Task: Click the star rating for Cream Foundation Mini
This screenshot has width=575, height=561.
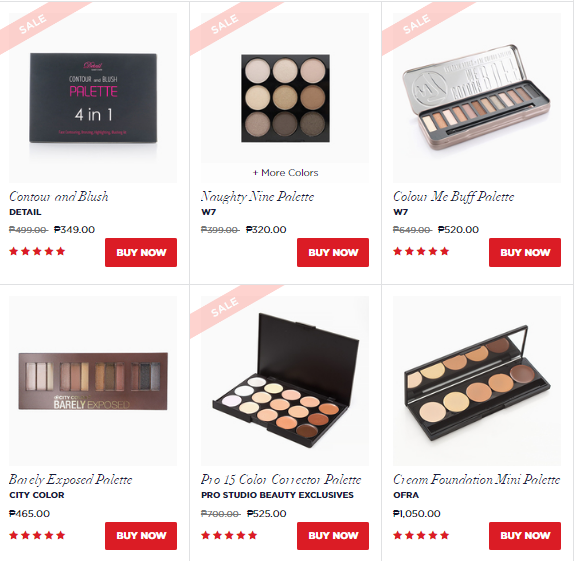Action: [421, 535]
